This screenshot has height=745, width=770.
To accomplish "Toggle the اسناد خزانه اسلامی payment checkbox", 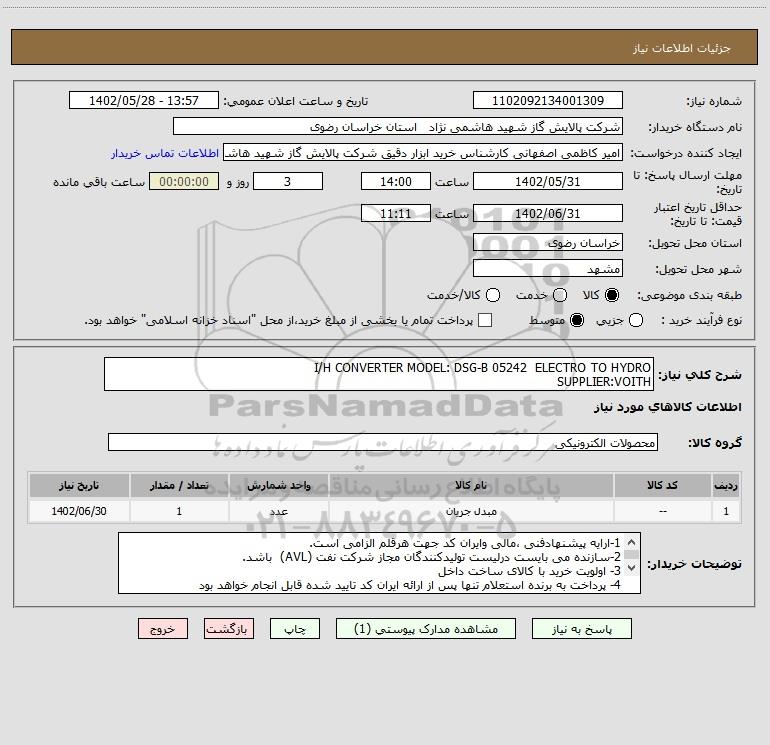I will [485, 320].
